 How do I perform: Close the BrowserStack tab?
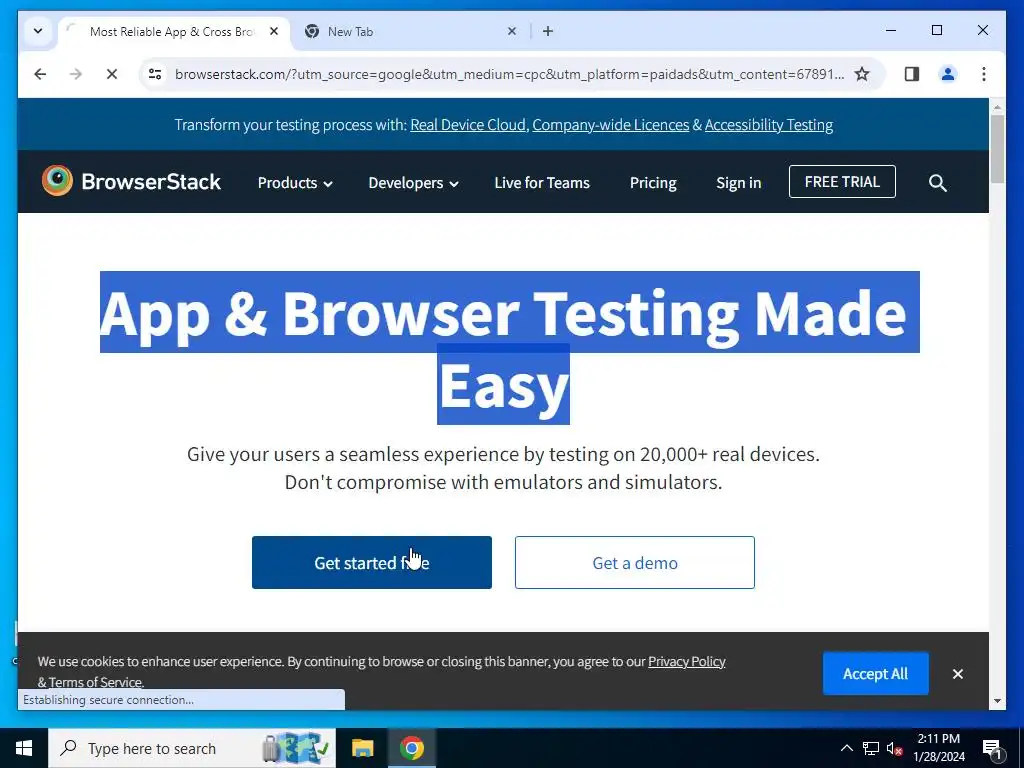[x=274, y=31]
